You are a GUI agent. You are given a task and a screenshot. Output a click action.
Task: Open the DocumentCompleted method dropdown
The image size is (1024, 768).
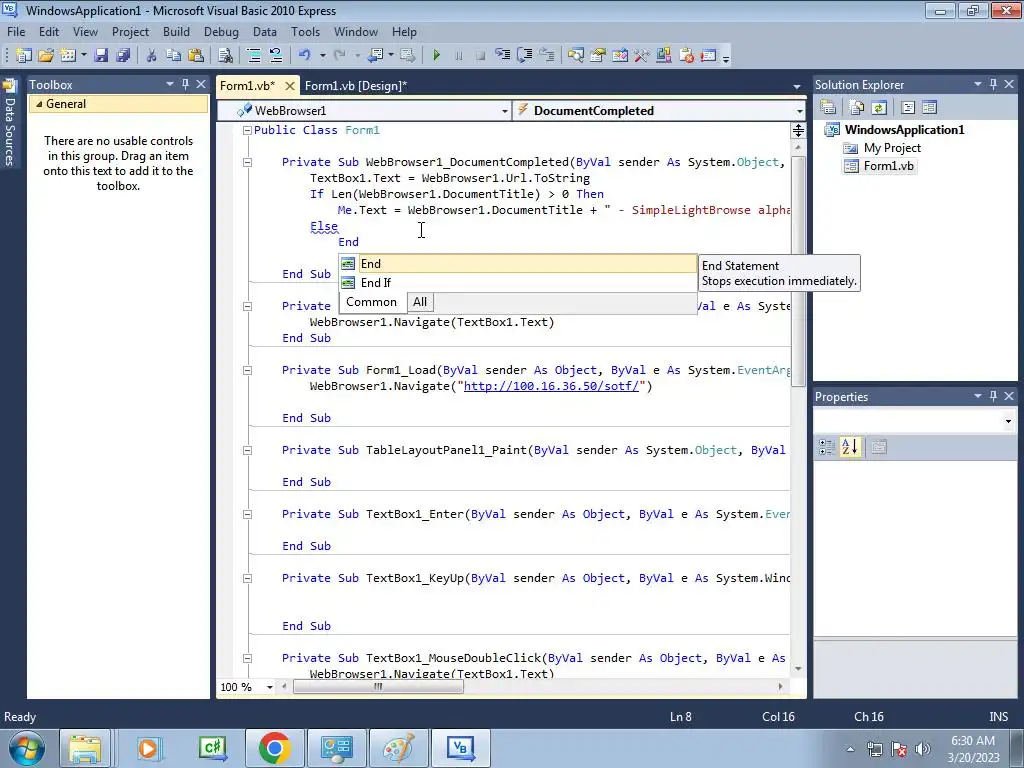pyautogui.click(x=798, y=111)
